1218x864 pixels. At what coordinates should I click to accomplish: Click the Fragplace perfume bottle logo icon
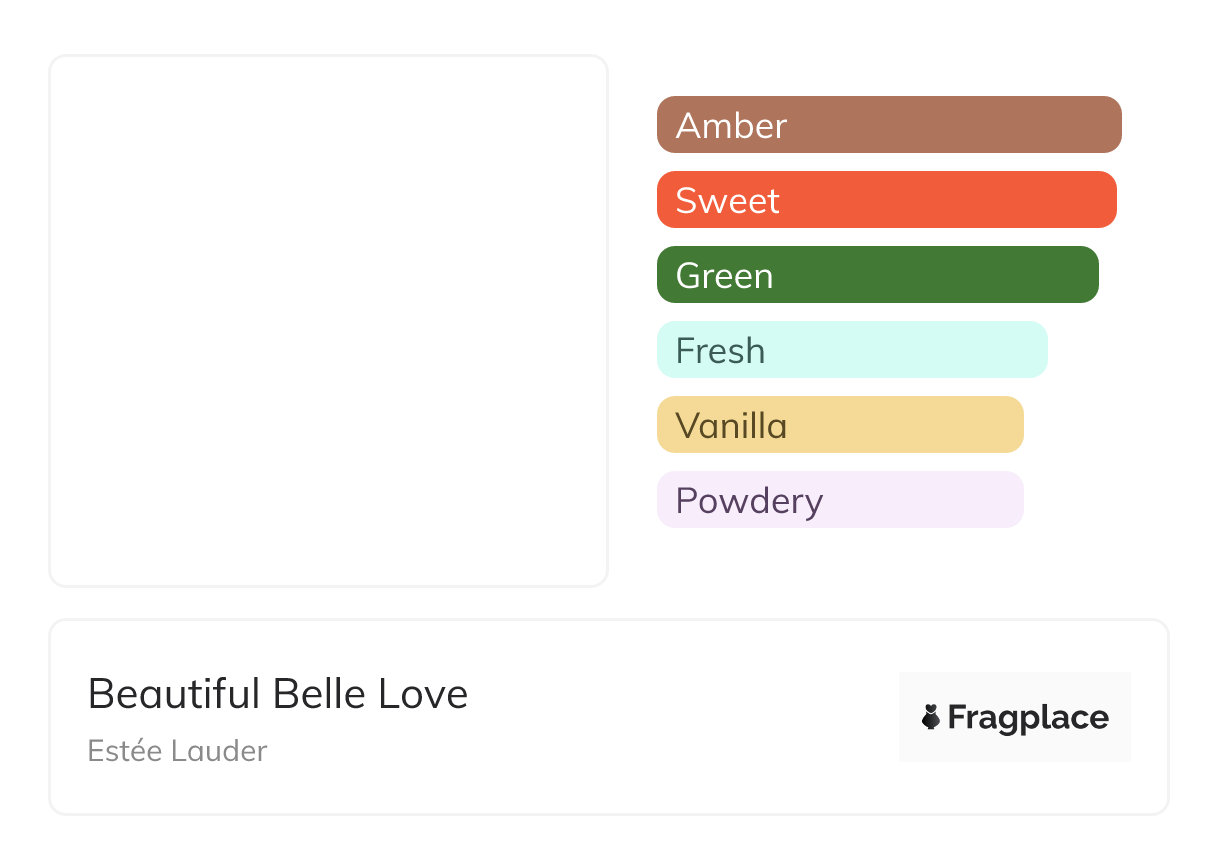tap(931, 717)
